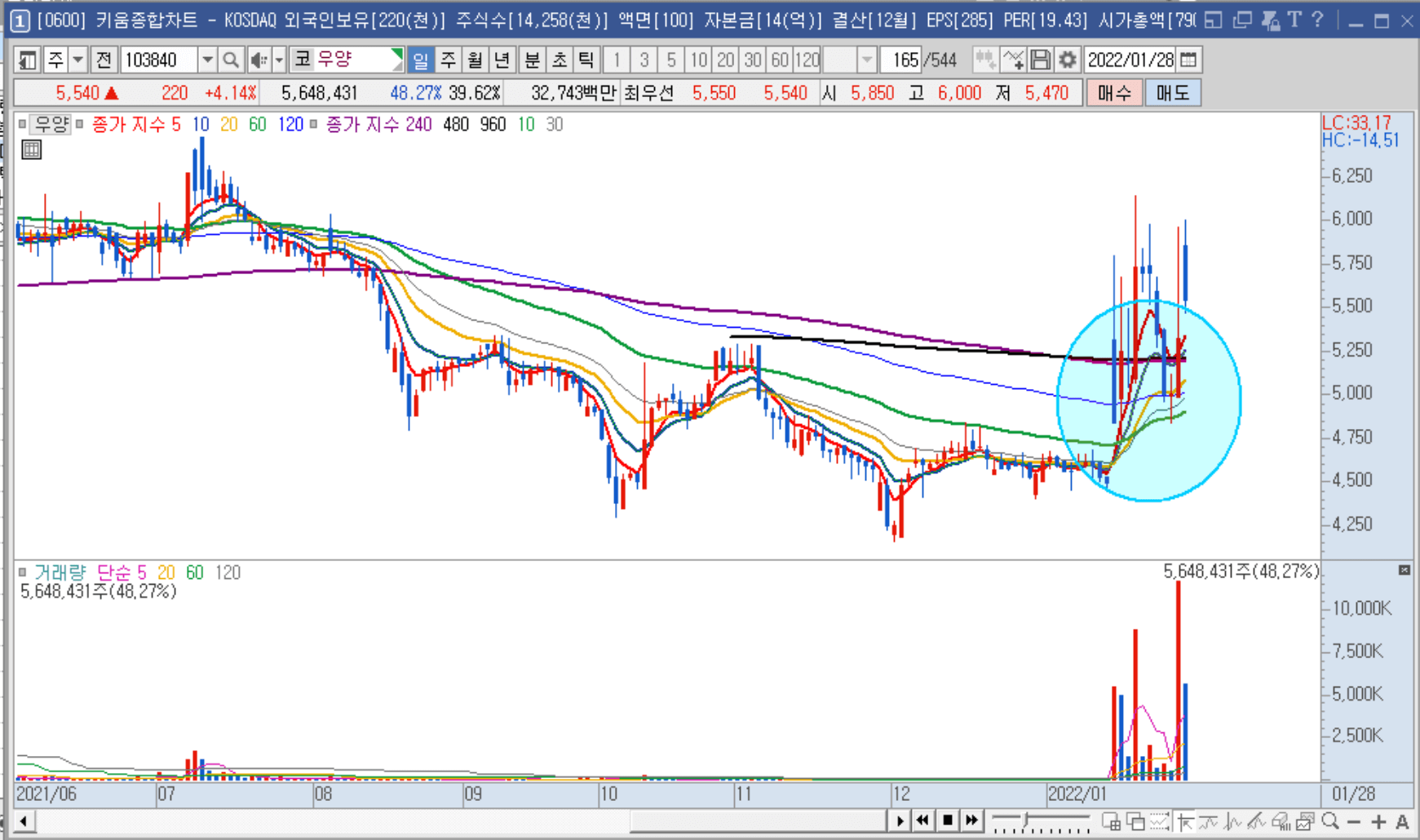Click the save chart floppy-disk icon
The height and width of the screenshot is (840, 1420).
(1040, 60)
